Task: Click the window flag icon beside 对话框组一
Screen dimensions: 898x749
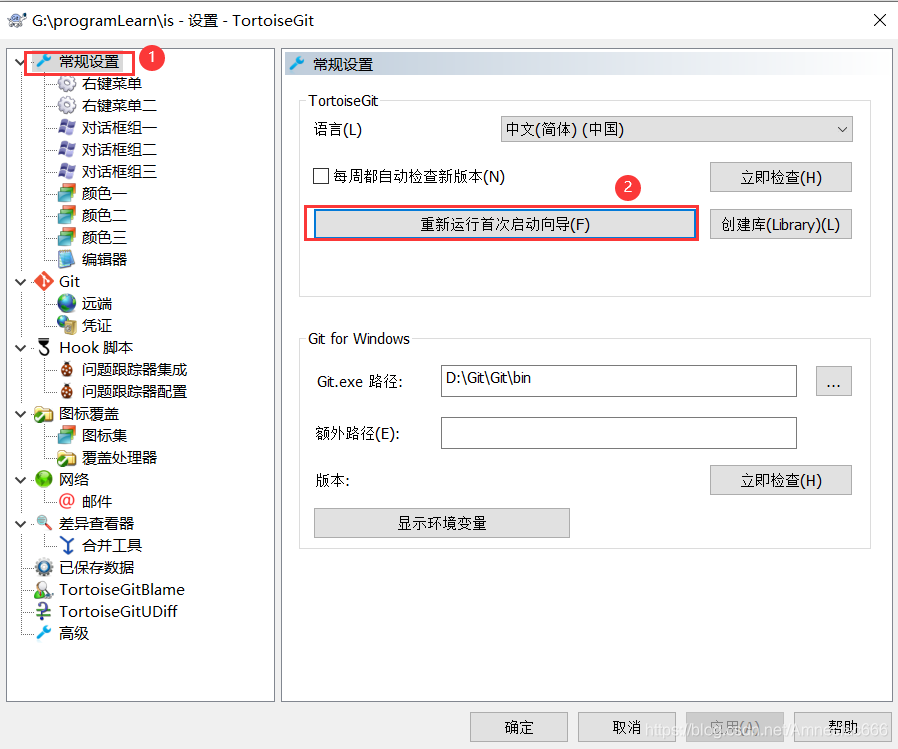Action: pos(67,127)
